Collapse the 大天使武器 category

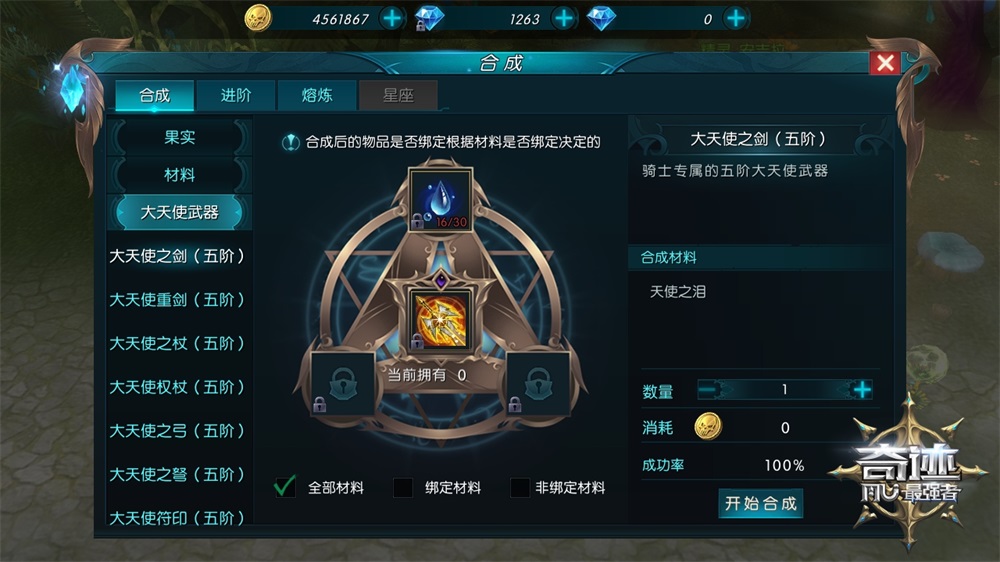click(x=179, y=212)
